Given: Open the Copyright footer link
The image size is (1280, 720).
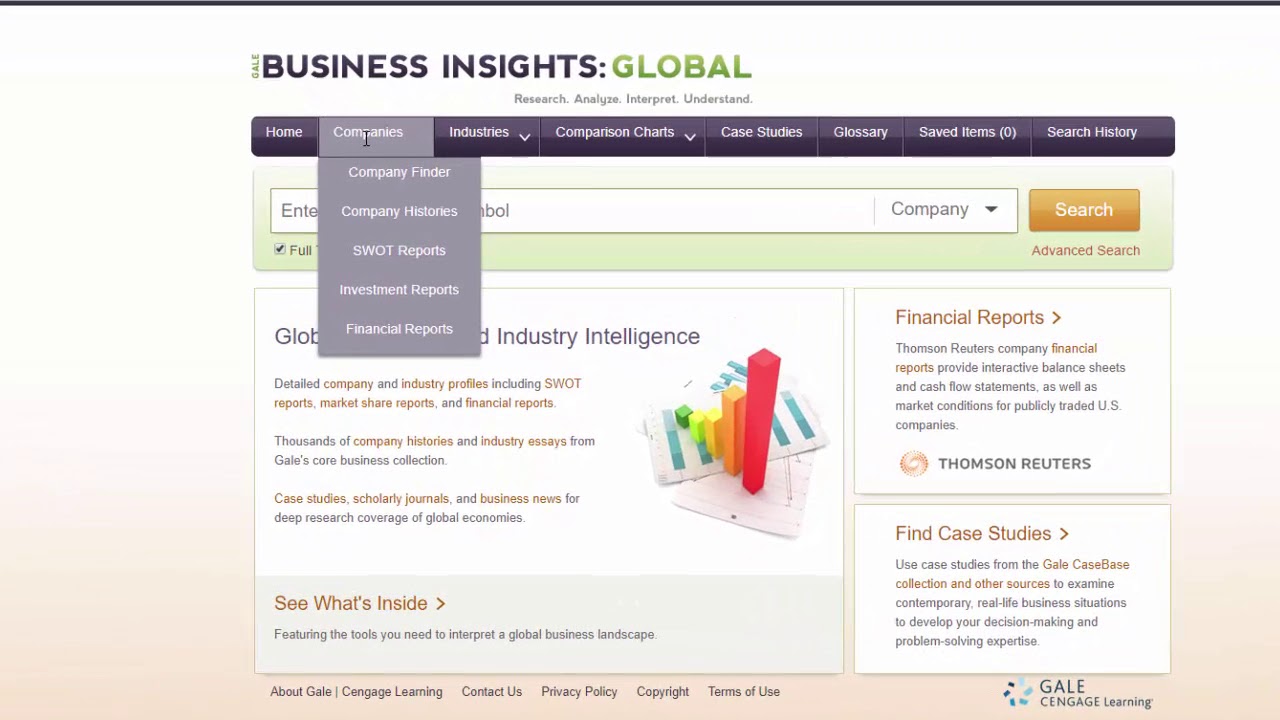Looking at the screenshot, I should coord(663,692).
